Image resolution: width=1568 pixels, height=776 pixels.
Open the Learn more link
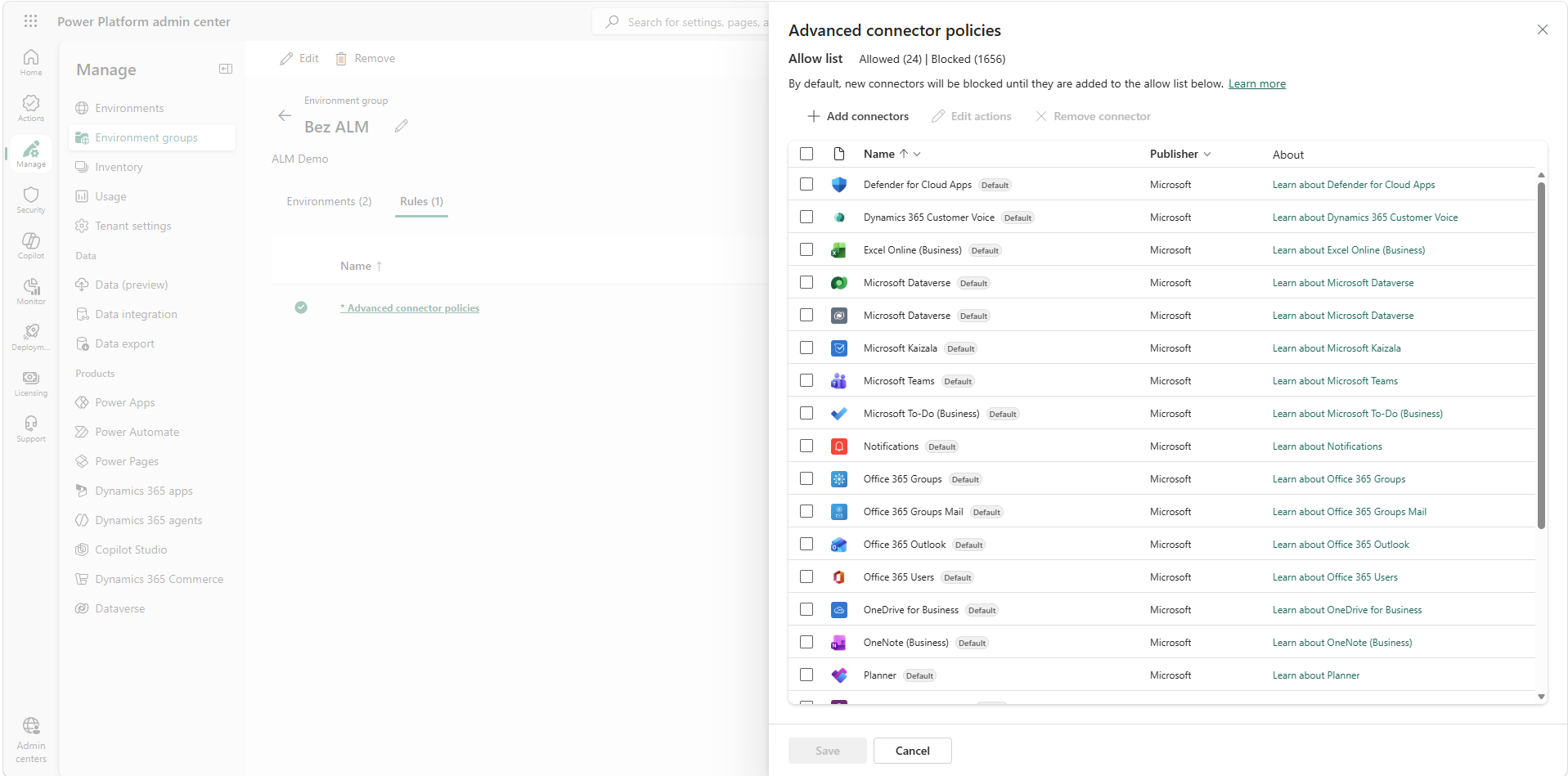(x=1257, y=83)
